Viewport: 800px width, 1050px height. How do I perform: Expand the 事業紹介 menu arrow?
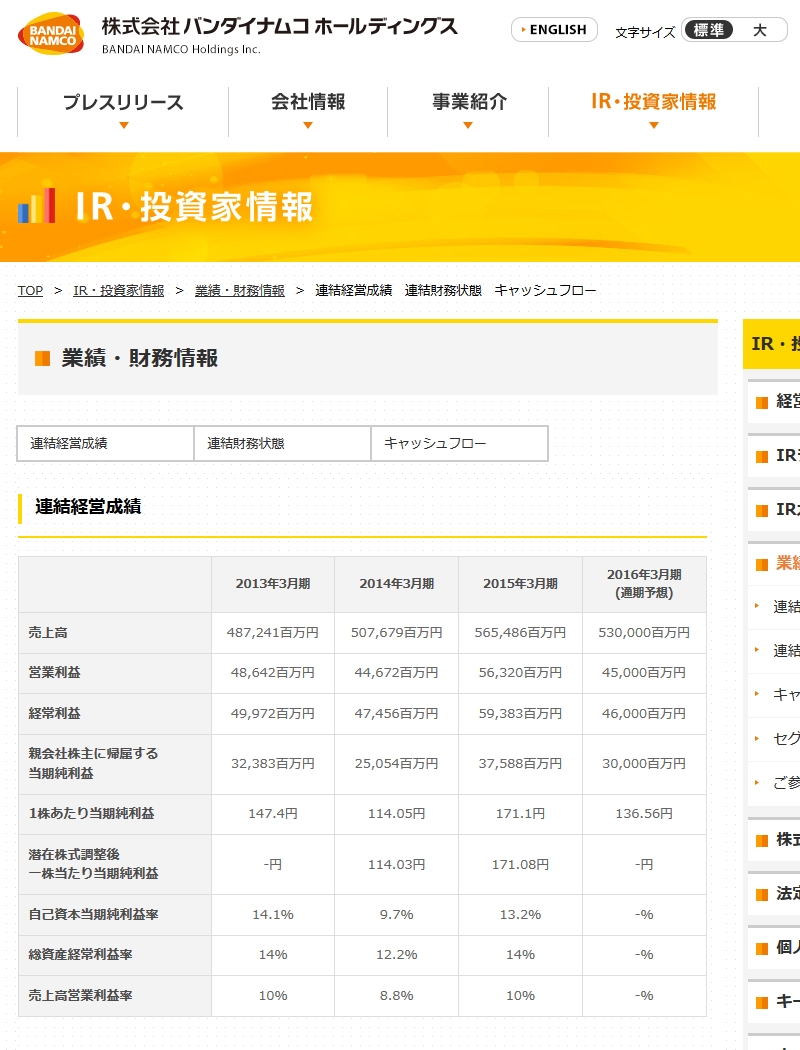pos(468,125)
